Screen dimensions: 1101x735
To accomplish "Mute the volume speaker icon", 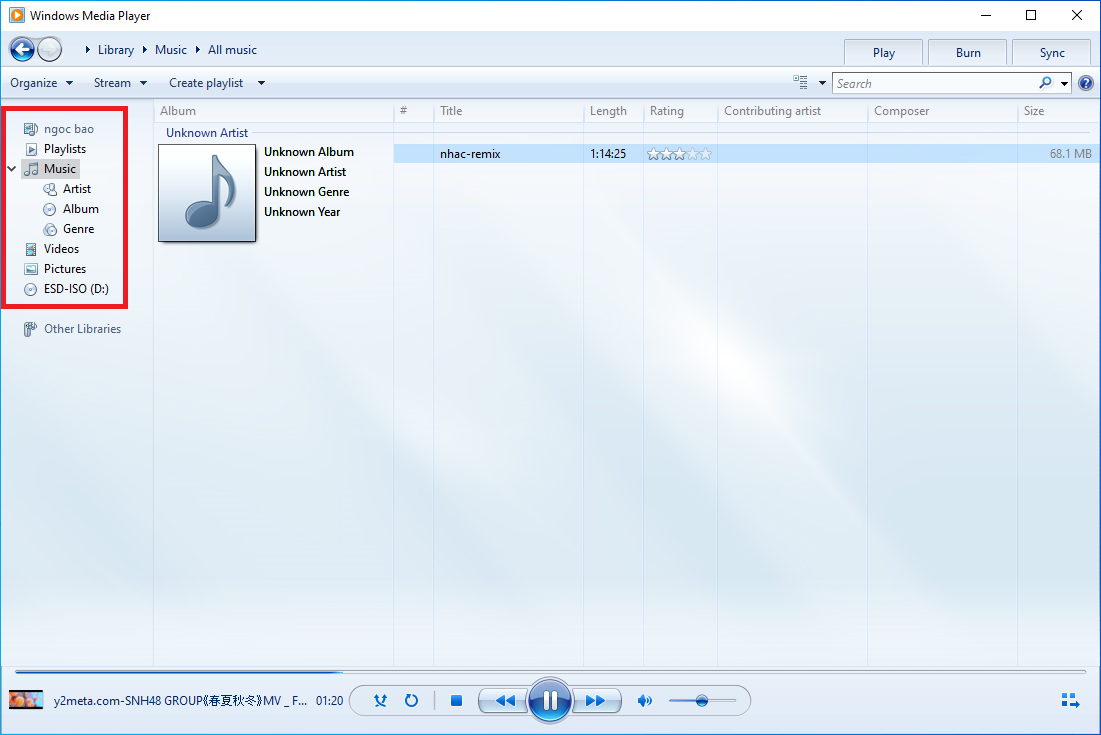I will coord(645,701).
